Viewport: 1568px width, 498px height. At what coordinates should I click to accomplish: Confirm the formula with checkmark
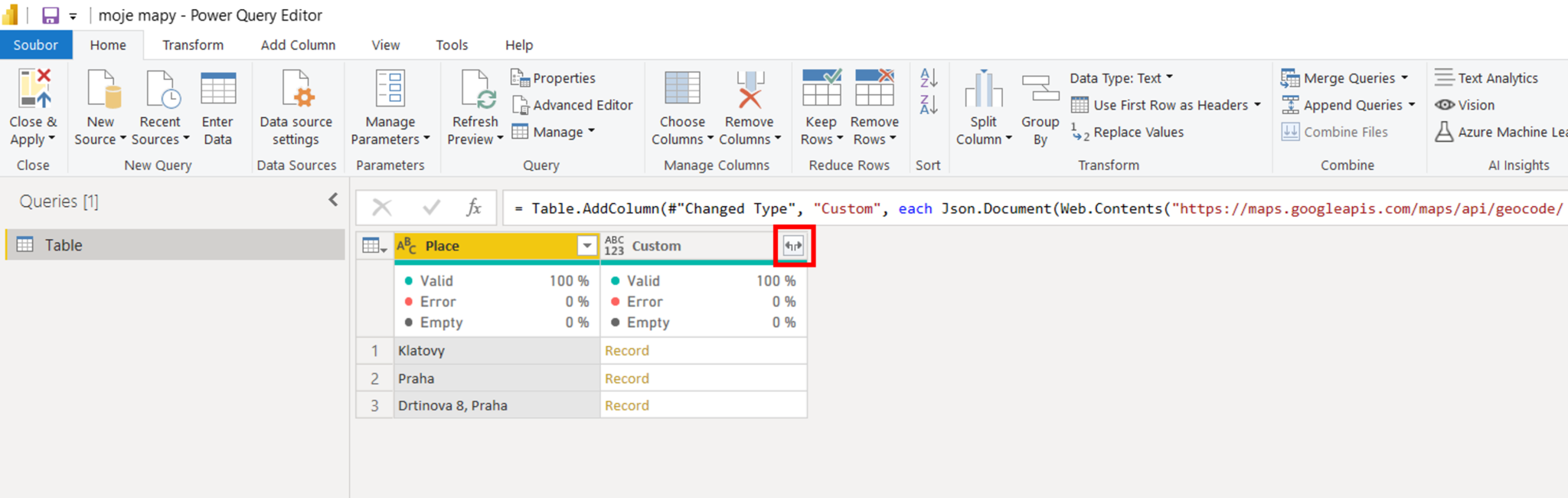pyautogui.click(x=431, y=207)
